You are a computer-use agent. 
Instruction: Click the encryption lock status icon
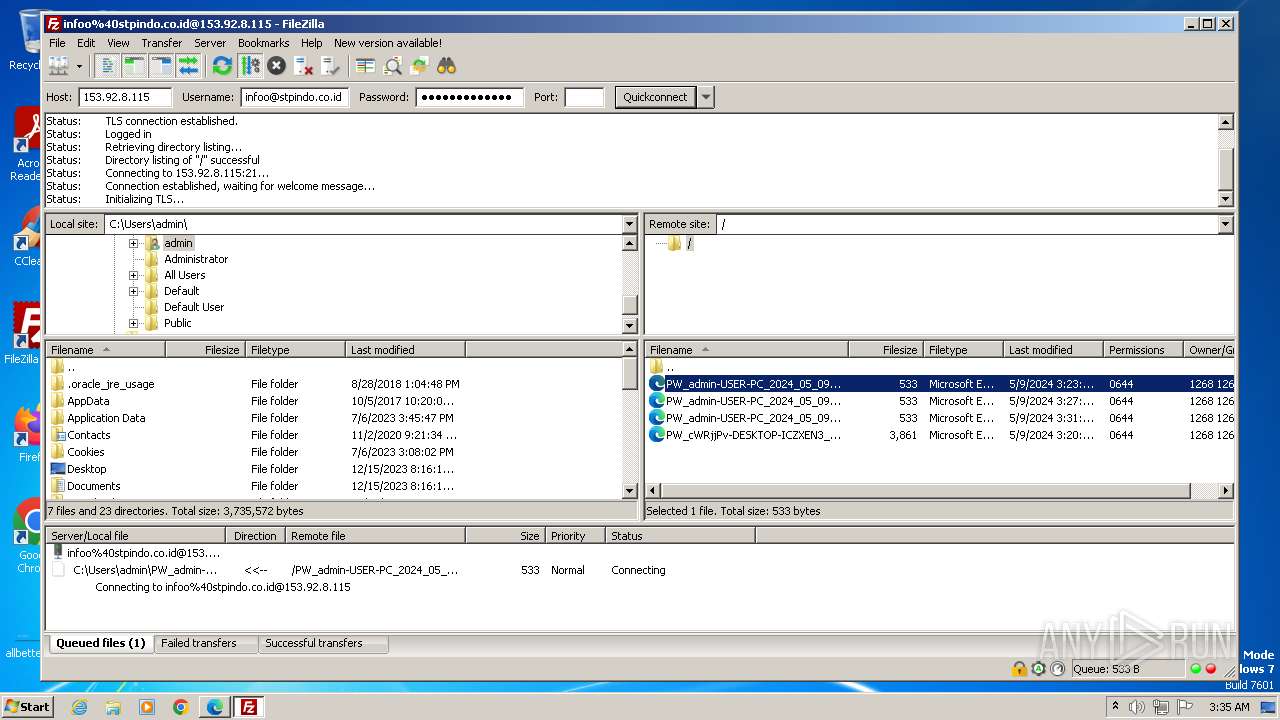(x=1019, y=669)
